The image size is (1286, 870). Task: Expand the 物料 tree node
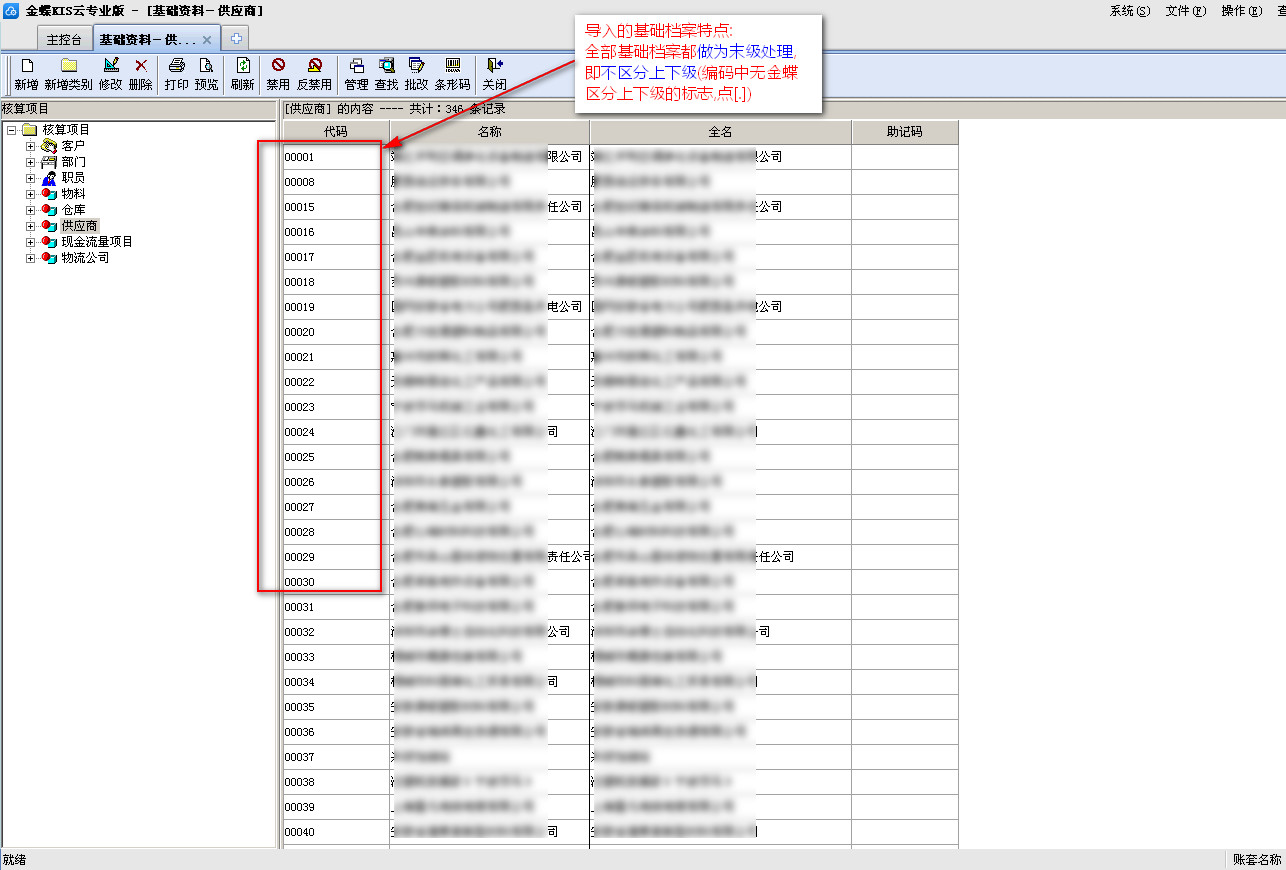pyautogui.click(x=30, y=194)
